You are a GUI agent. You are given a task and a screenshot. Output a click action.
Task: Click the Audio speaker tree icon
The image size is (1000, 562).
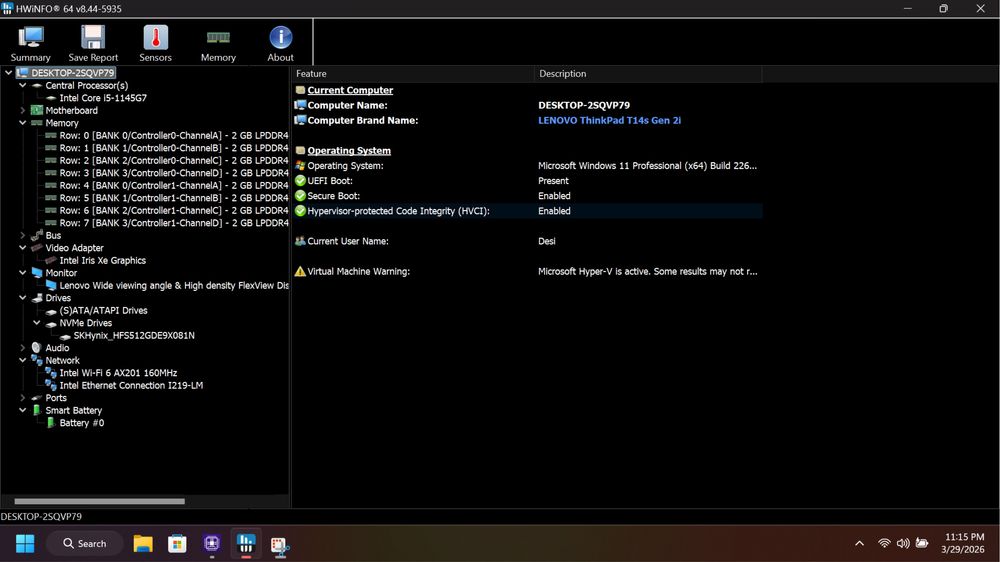pyautogui.click(x=36, y=348)
